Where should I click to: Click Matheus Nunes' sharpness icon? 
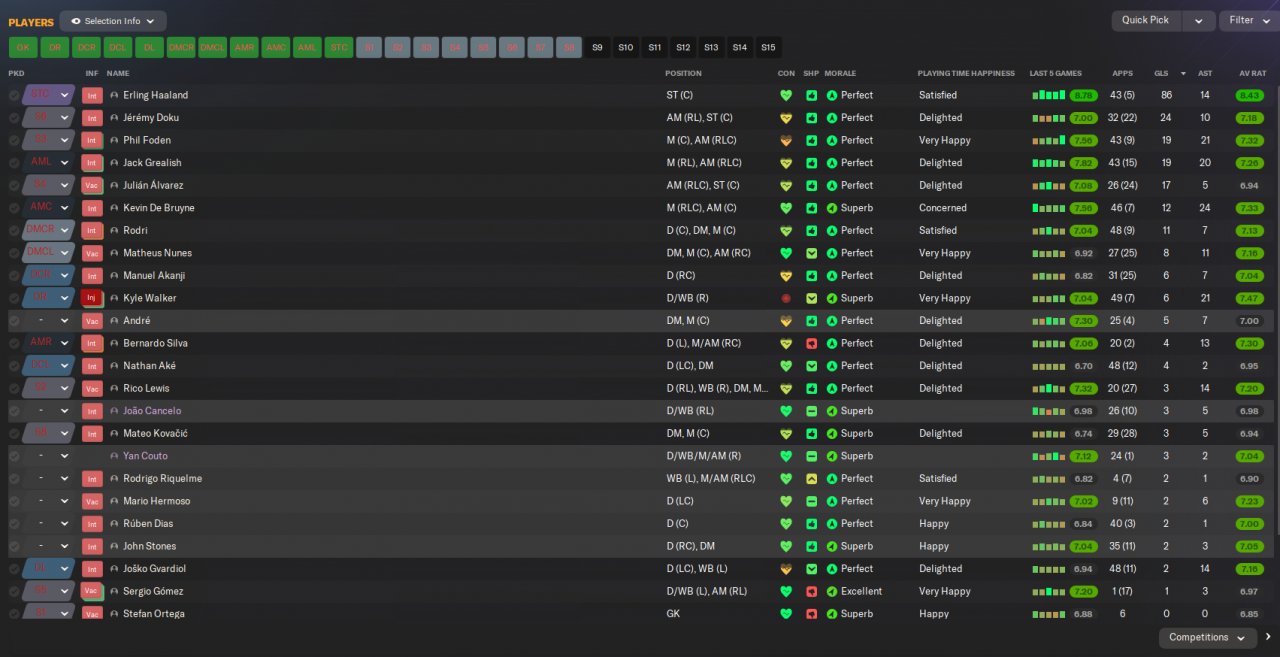(x=812, y=253)
